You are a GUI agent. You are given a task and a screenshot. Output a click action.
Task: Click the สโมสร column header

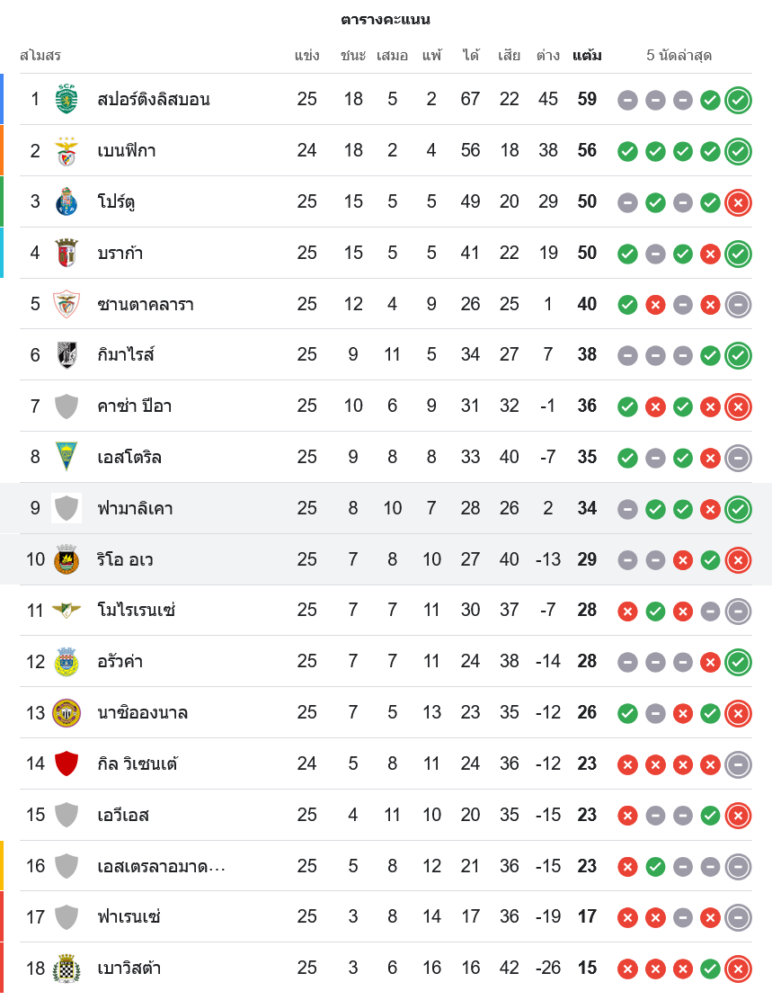point(40,55)
